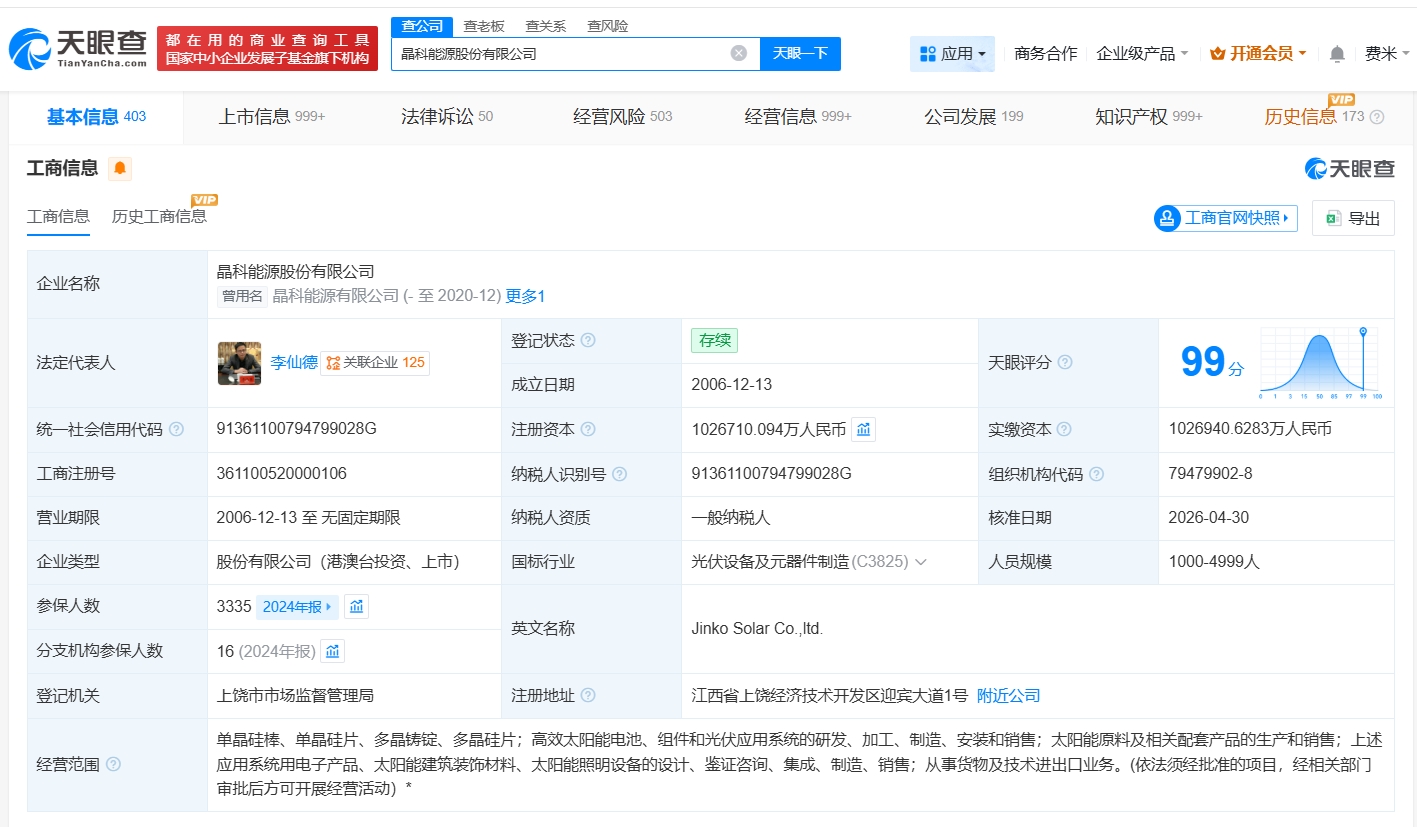The image size is (1417, 827).
Task: Expand 更多1 former names
Action: click(525, 296)
